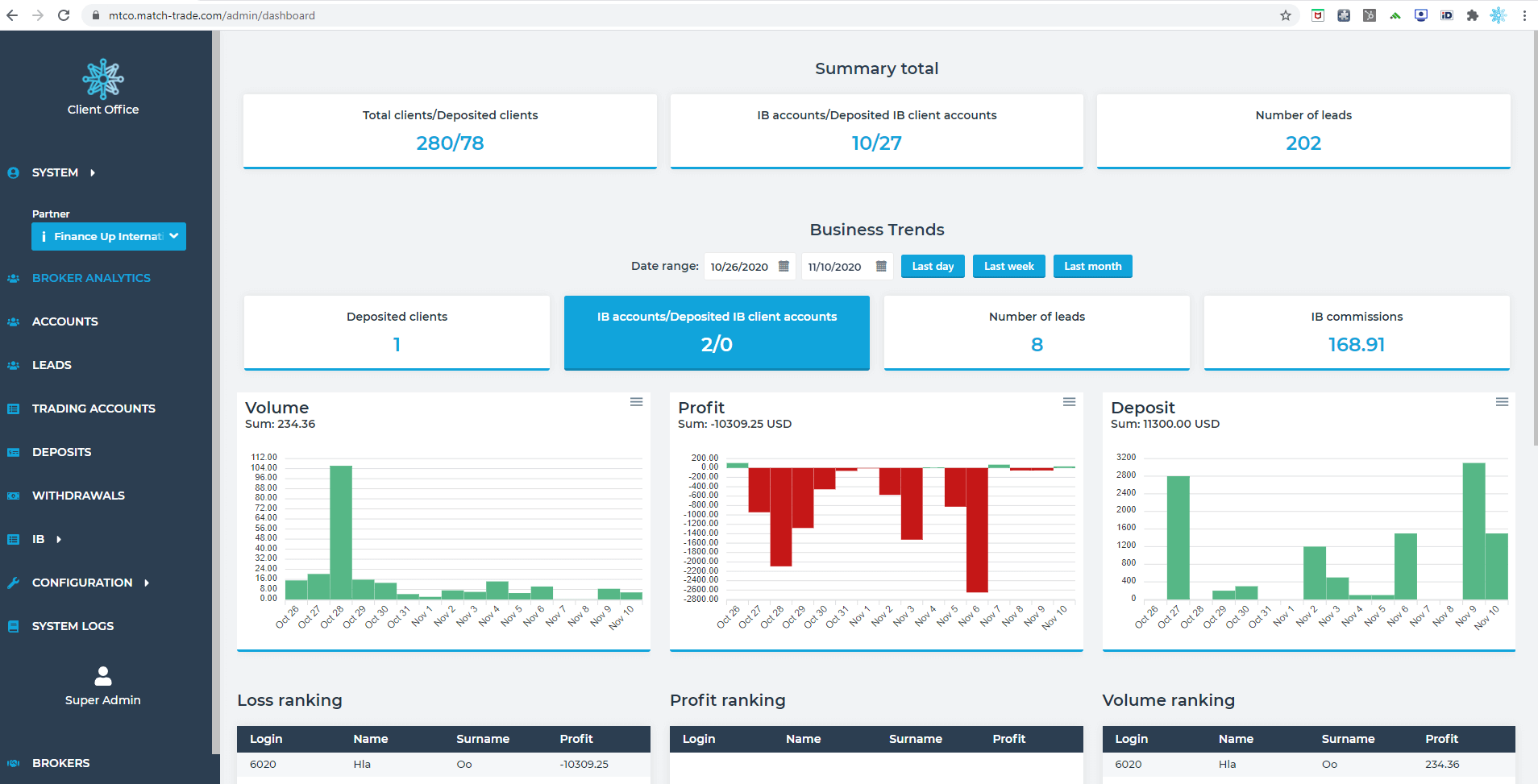Activate the IB commissions metric card
Image resolution: width=1538 pixels, height=784 pixels.
pyautogui.click(x=1356, y=332)
